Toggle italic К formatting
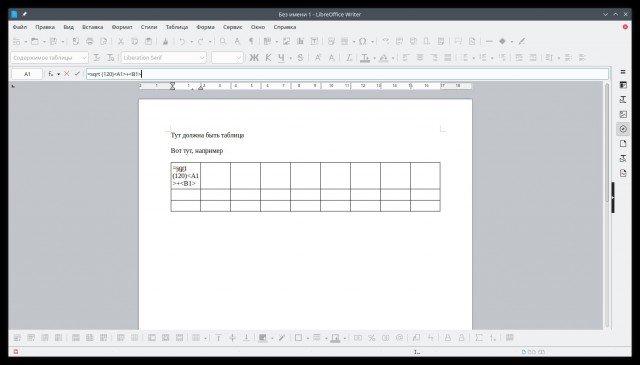Screen dimensions: 640x365 [x=268, y=58]
